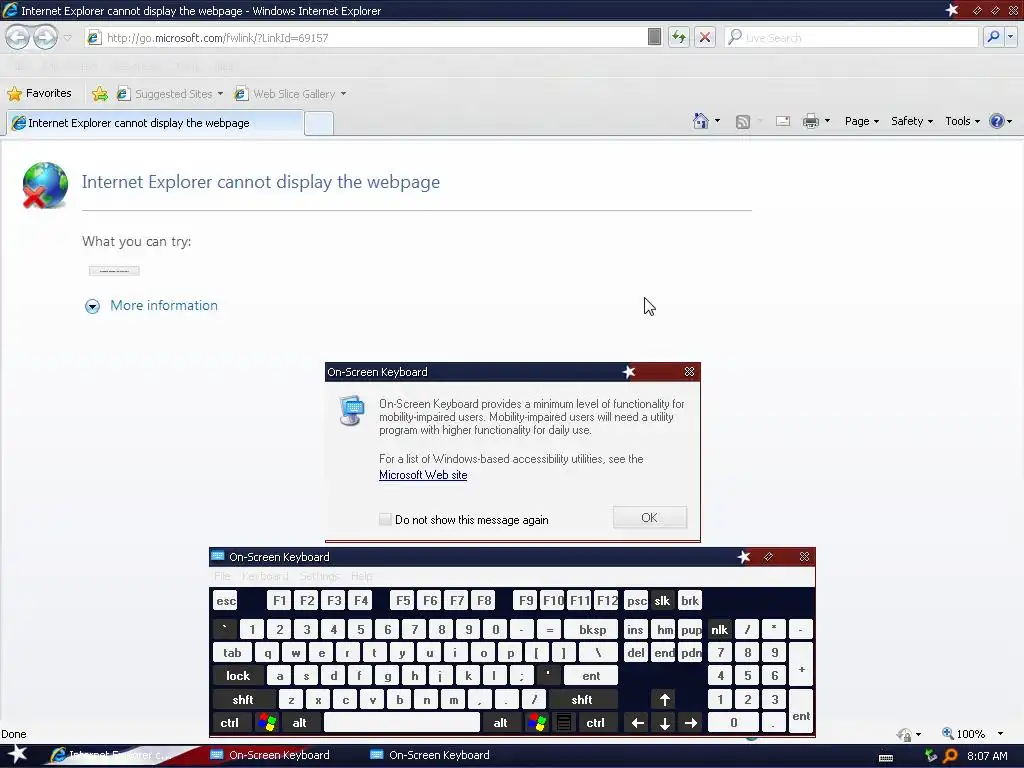This screenshot has width=1024, height=768.
Task: Toggle the right alt key
Action: tap(500, 723)
